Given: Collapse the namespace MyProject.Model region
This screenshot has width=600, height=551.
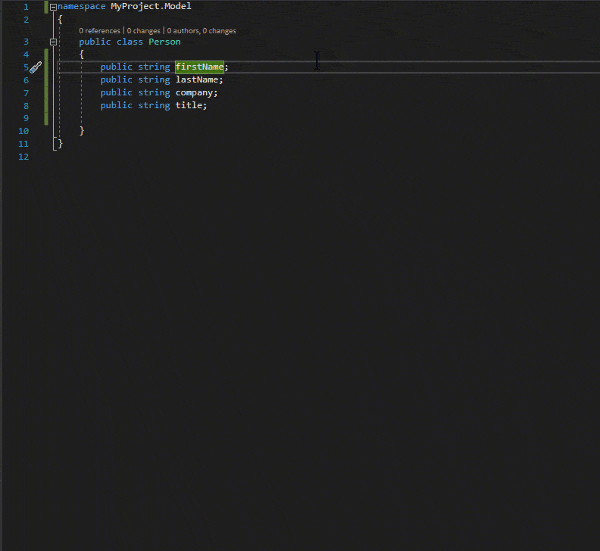Looking at the screenshot, I should (54, 7).
